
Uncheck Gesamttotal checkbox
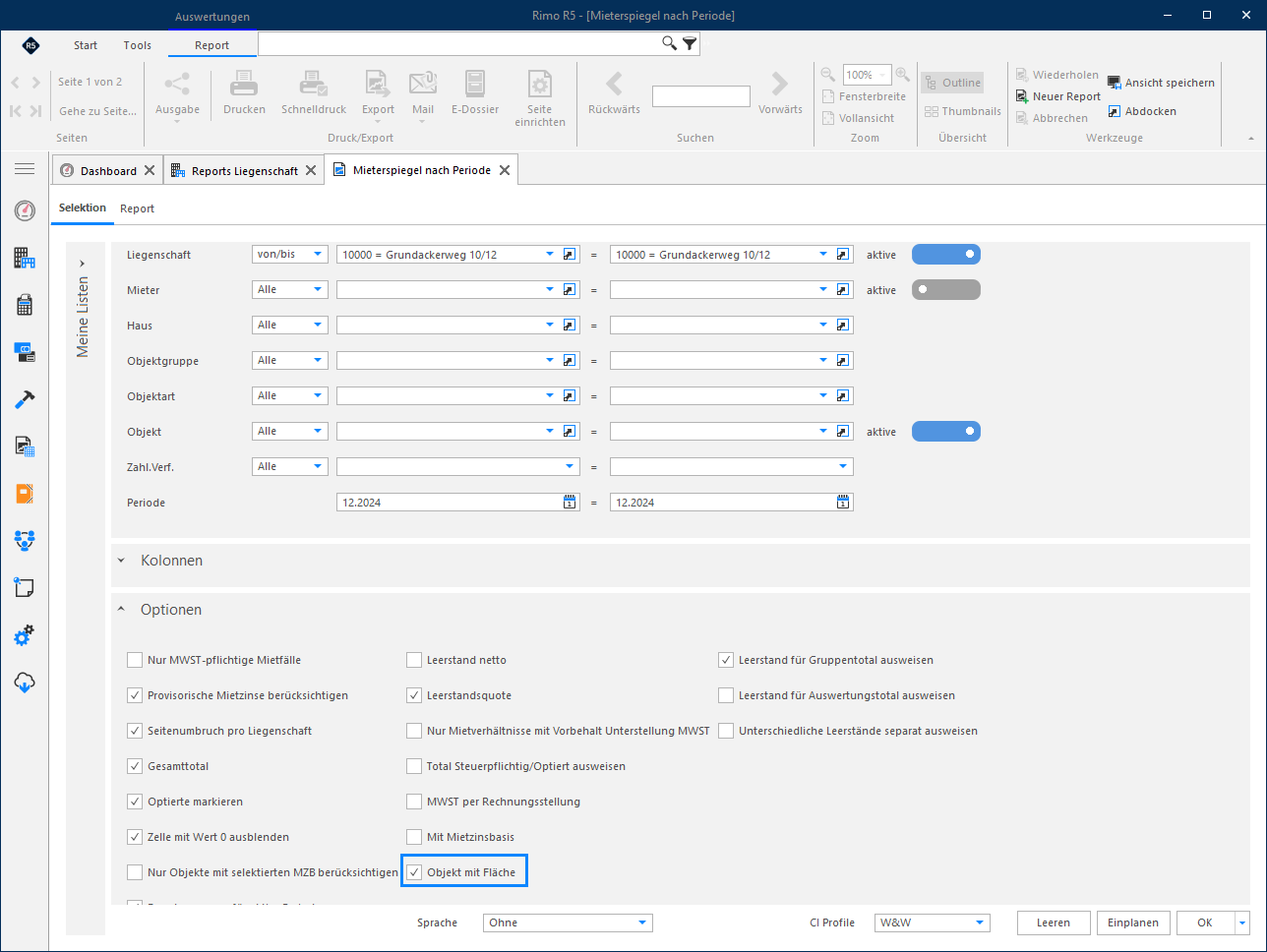[x=135, y=766]
